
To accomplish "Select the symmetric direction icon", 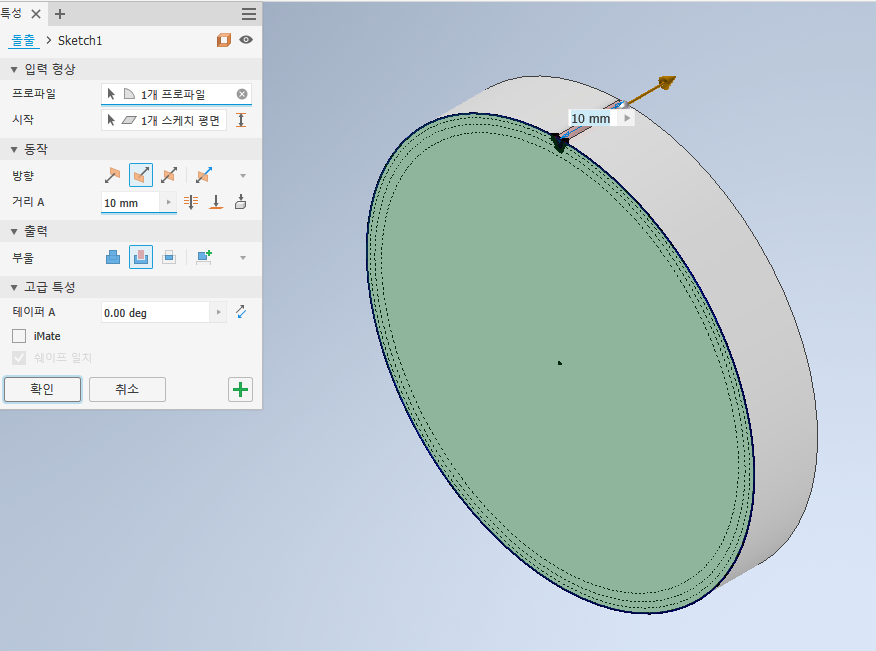I will click(169, 175).
